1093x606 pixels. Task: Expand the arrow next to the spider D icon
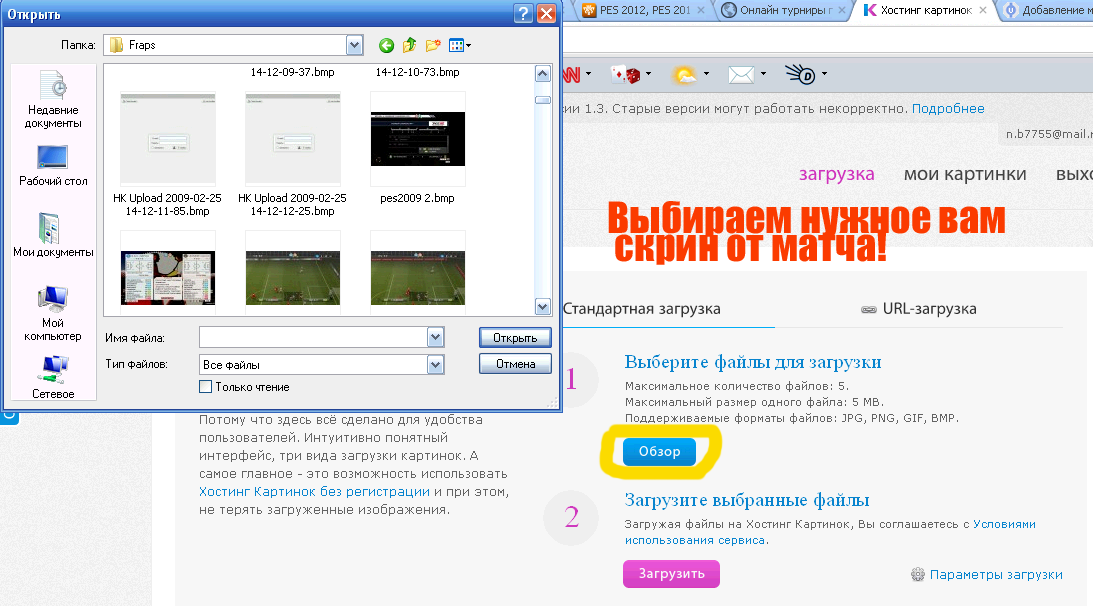pos(825,74)
